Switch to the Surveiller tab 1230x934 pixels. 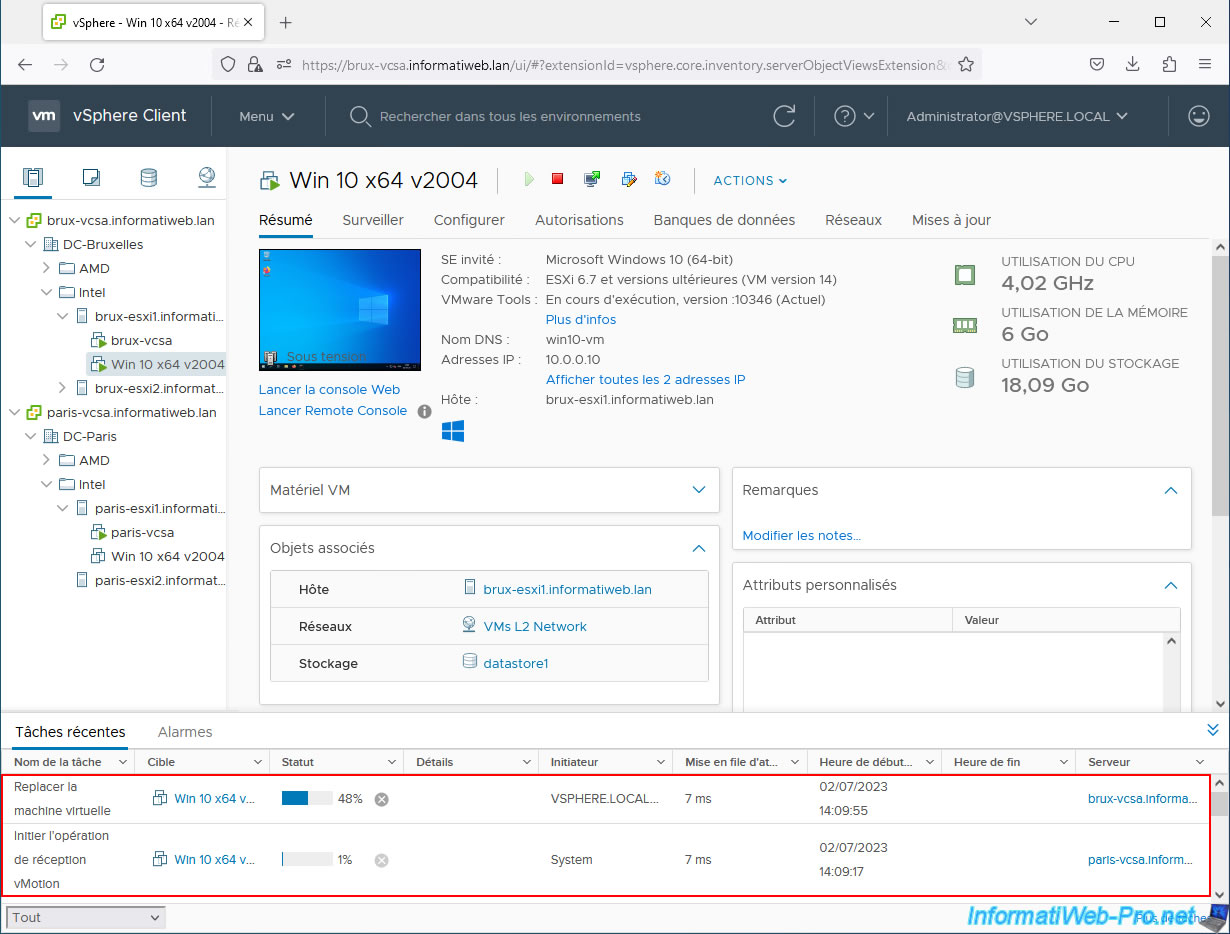tap(373, 220)
